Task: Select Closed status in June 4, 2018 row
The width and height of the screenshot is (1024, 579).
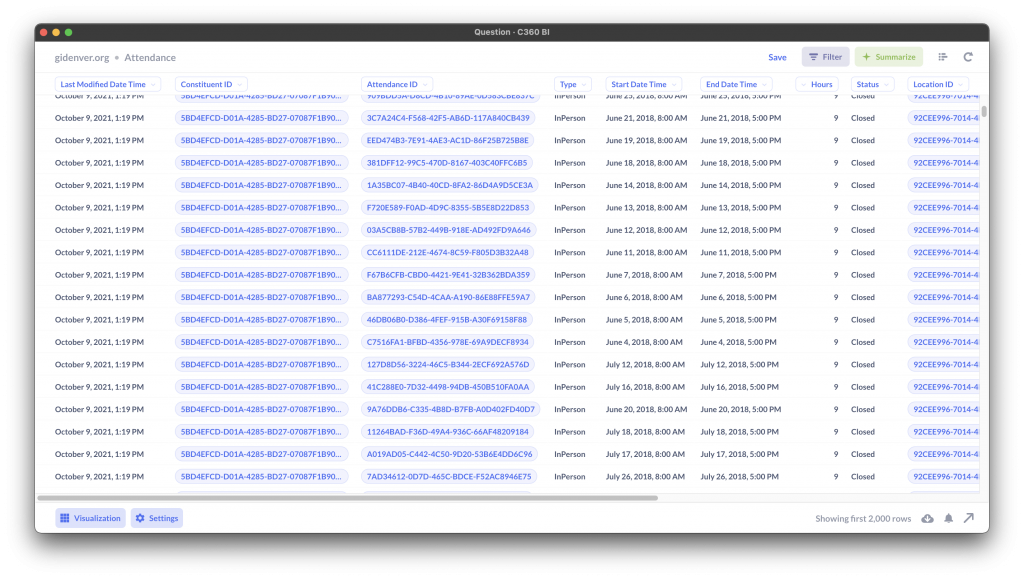Action: pyautogui.click(x=863, y=342)
